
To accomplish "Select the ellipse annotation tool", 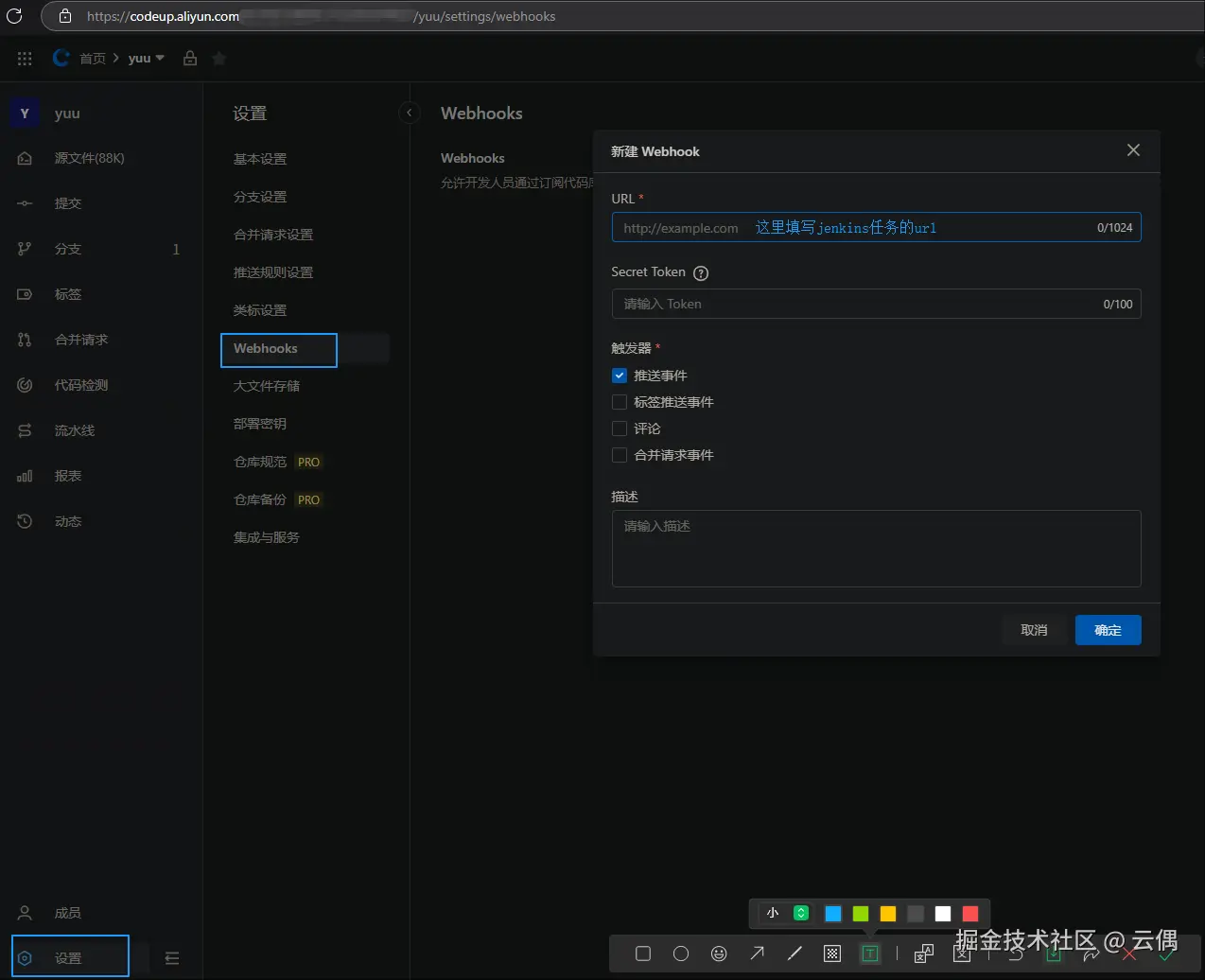I will [x=681, y=954].
